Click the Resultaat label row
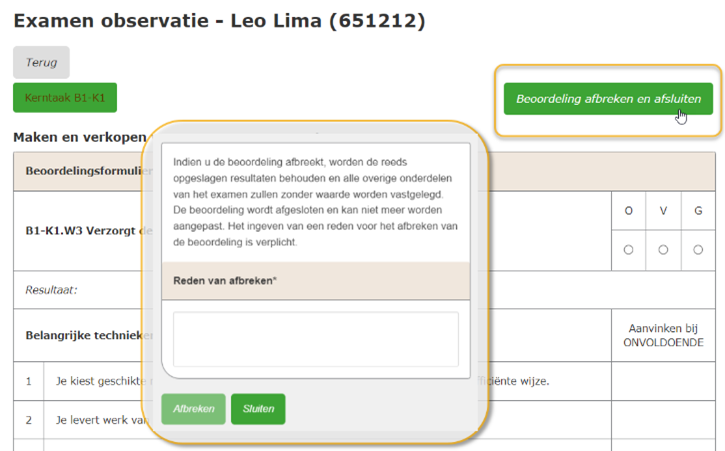This screenshot has width=725, height=451. point(78,290)
